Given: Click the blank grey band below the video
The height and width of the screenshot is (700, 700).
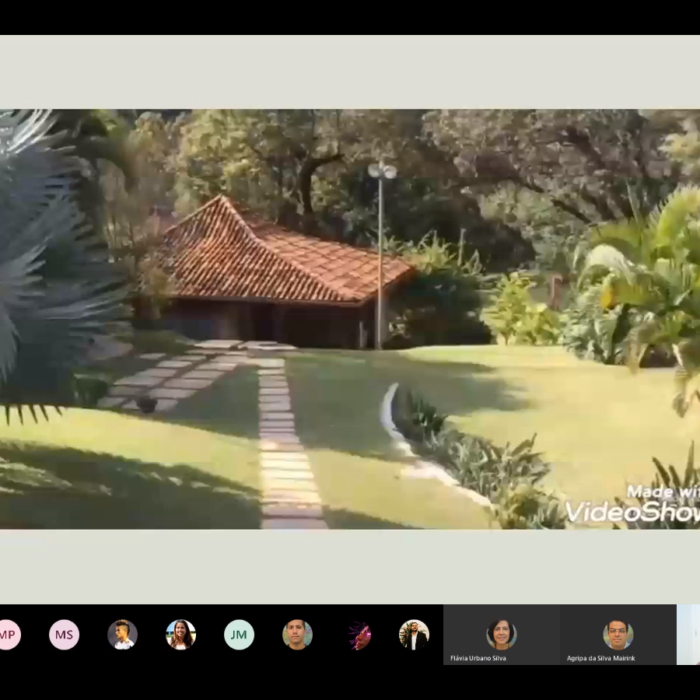Looking at the screenshot, I should [350, 565].
